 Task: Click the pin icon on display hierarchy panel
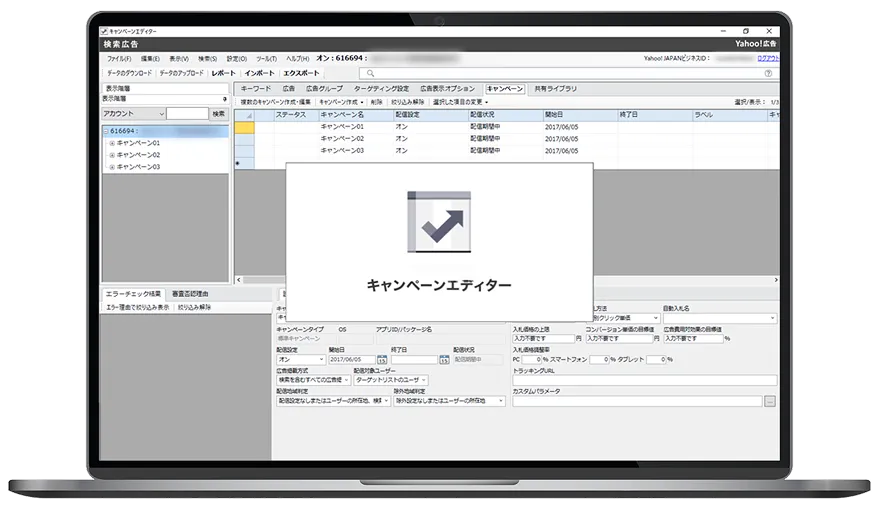[224, 89]
